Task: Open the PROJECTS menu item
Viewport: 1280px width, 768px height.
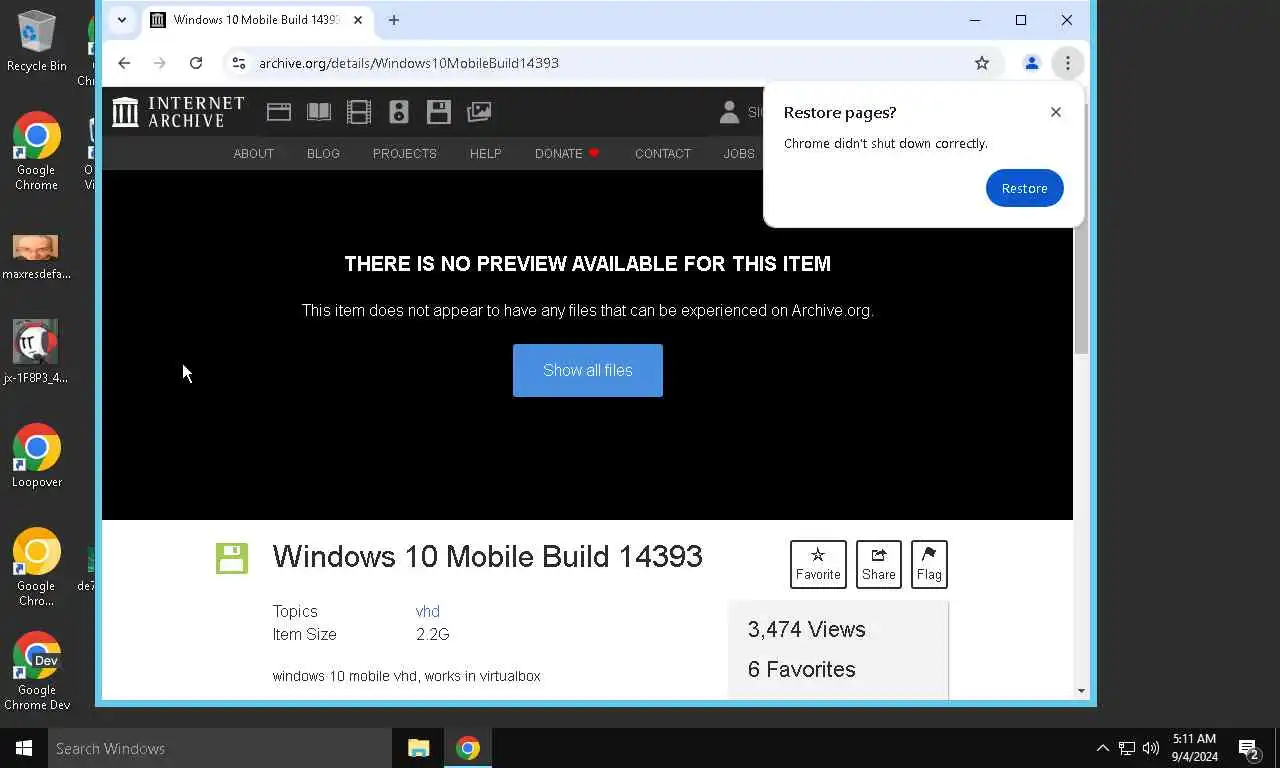Action: pyautogui.click(x=405, y=153)
